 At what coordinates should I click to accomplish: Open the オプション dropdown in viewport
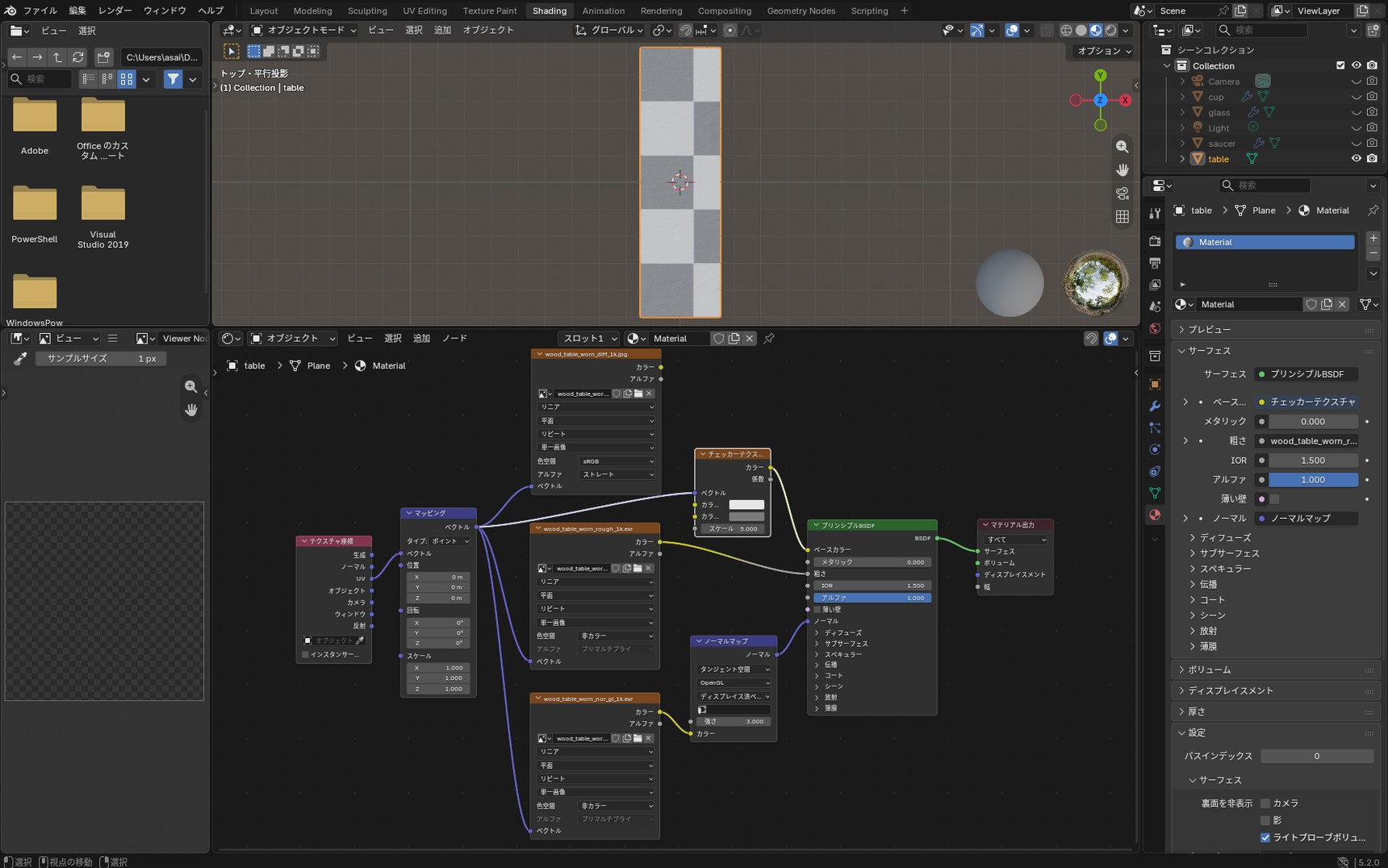1104,51
